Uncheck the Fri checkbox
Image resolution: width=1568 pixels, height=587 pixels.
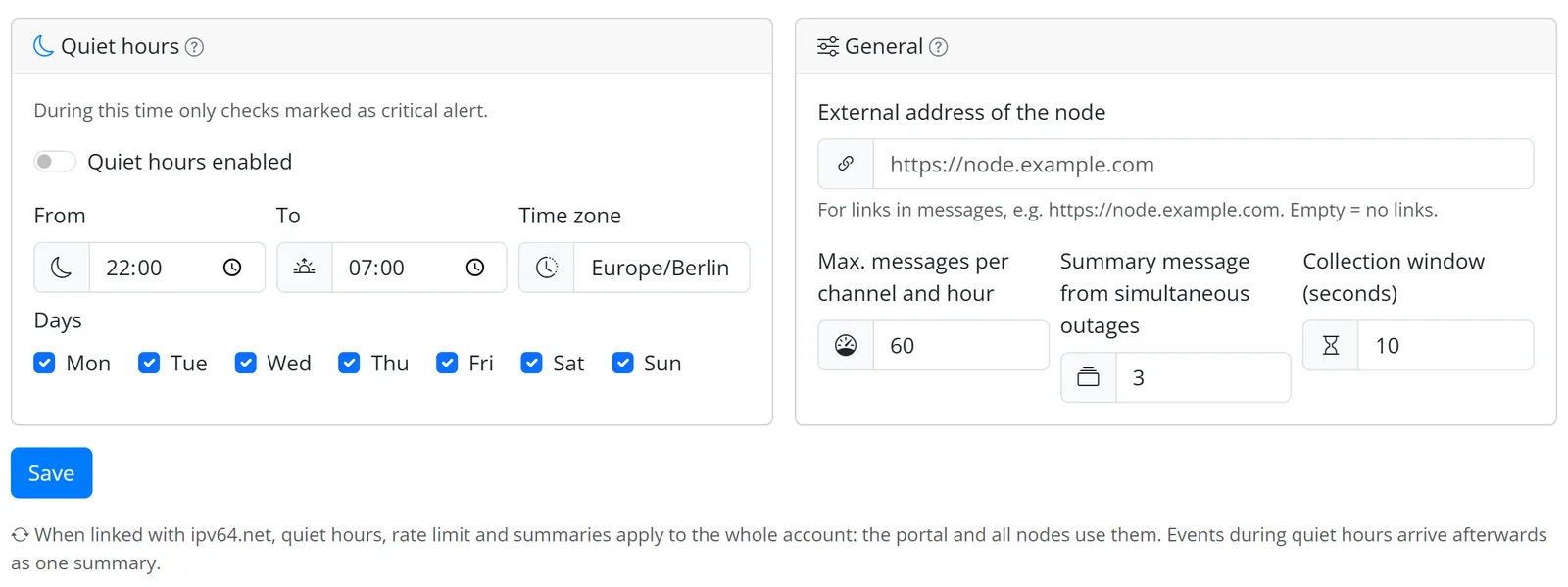click(447, 363)
